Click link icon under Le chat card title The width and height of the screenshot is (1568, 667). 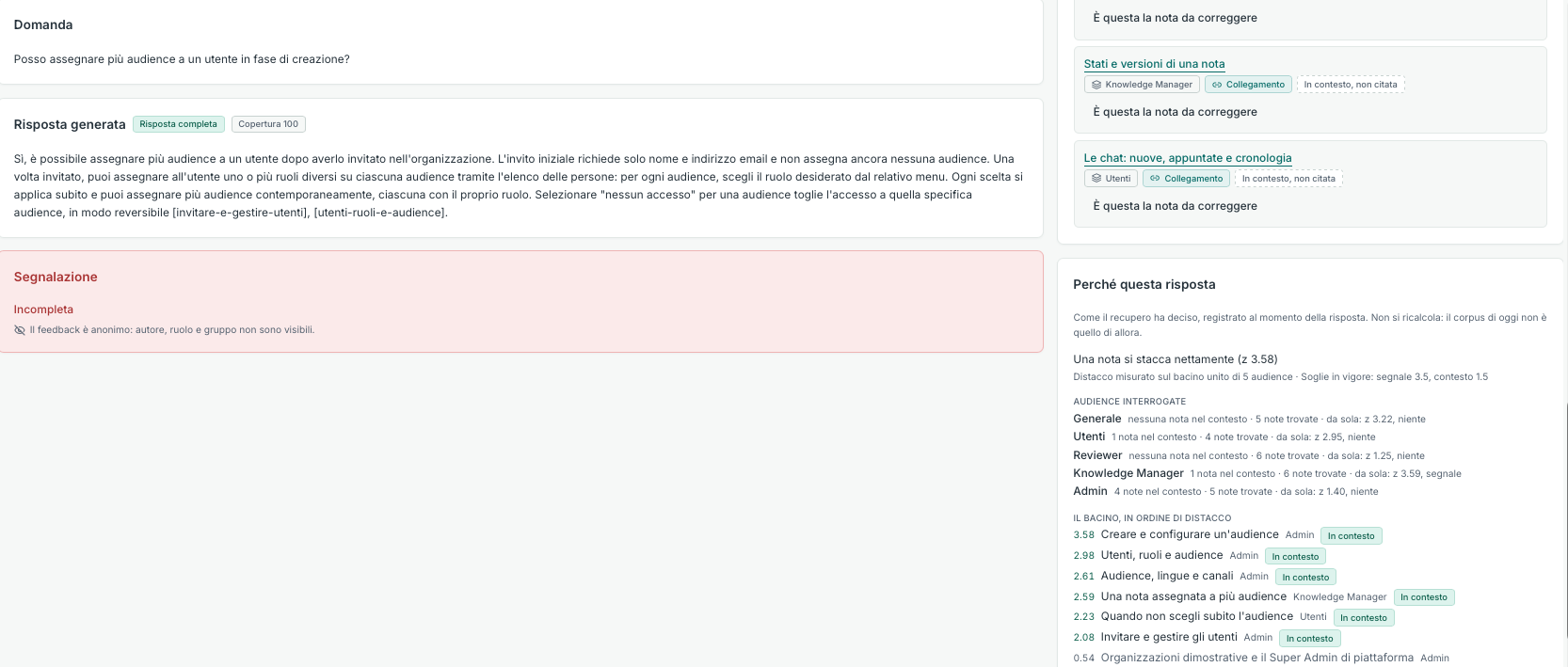(x=1155, y=179)
